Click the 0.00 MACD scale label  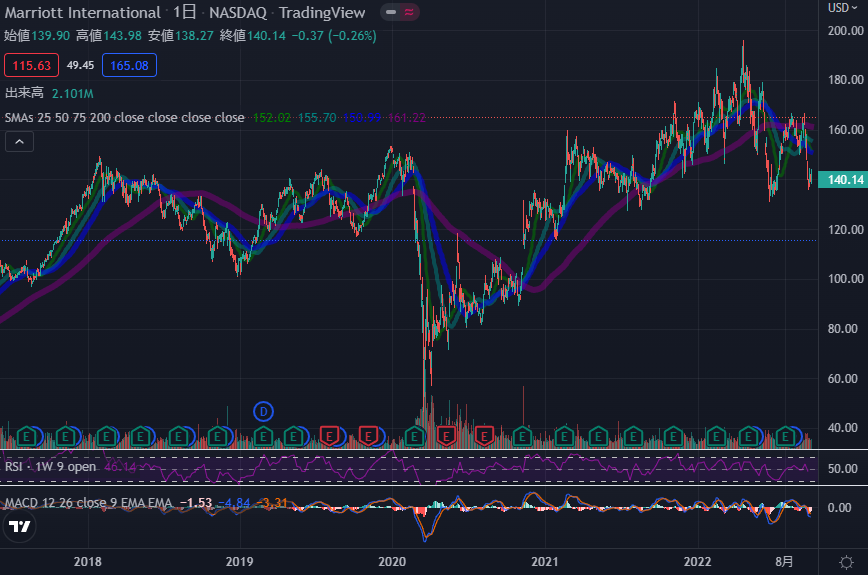click(x=839, y=507)
